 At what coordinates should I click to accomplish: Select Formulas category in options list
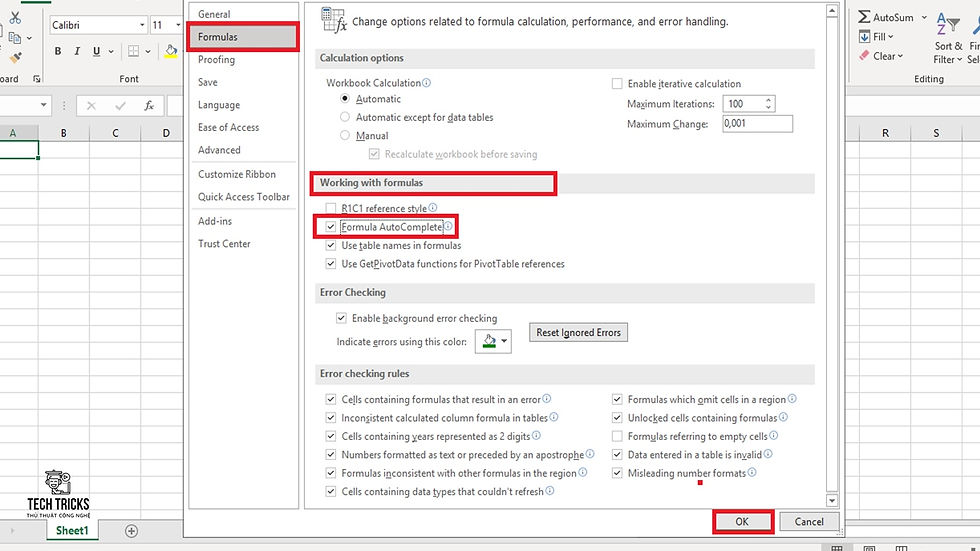pyautogui.click(x=242, y=37)
